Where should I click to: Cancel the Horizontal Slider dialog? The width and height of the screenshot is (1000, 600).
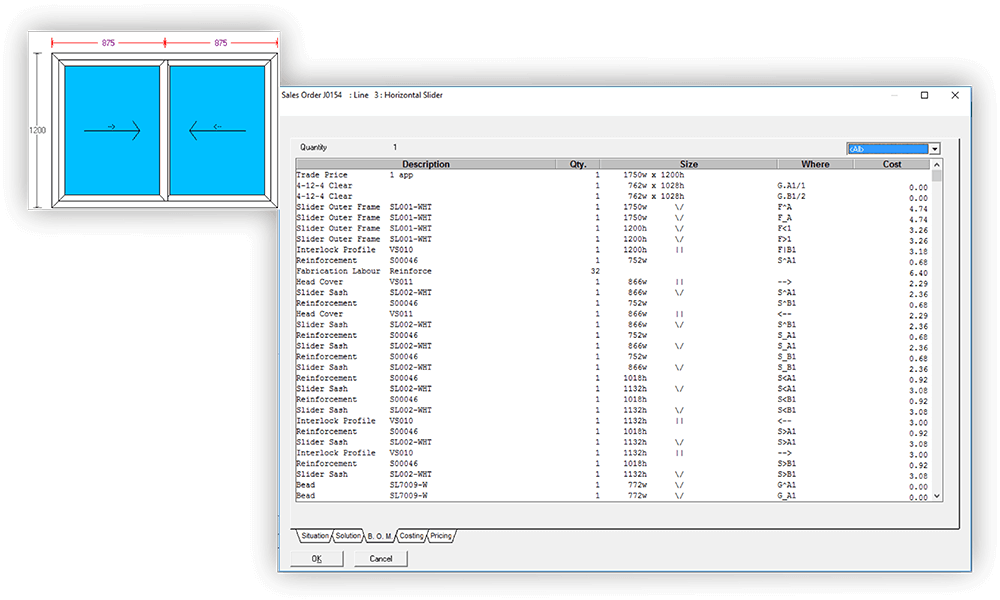coord(382,558)
